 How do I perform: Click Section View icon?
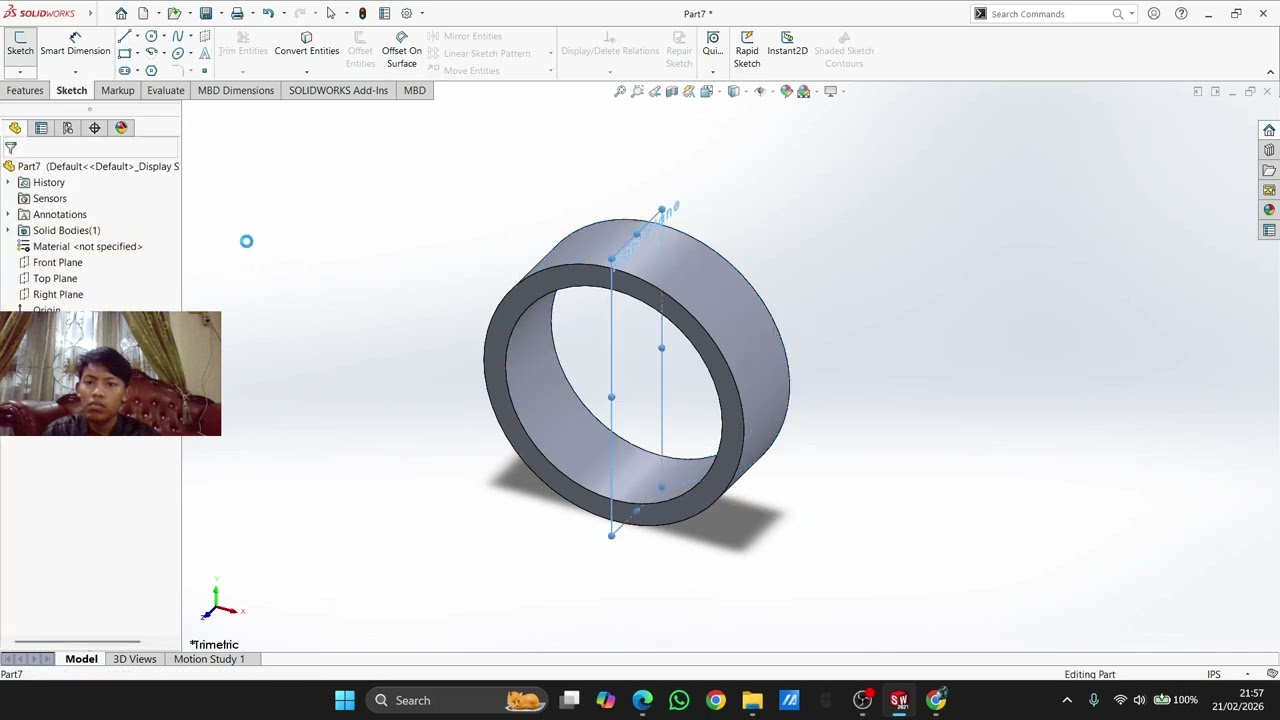[x=672, y=91]
